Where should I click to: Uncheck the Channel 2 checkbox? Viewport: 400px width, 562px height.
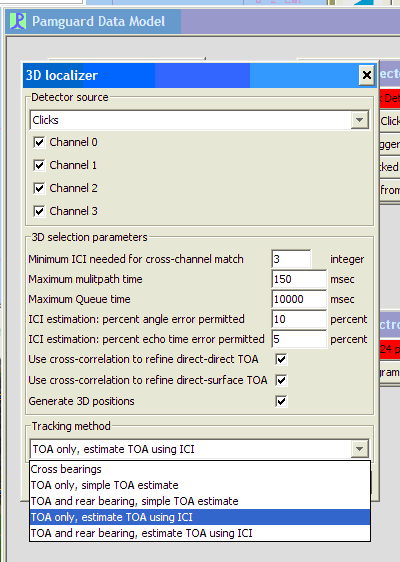(39, 188)
